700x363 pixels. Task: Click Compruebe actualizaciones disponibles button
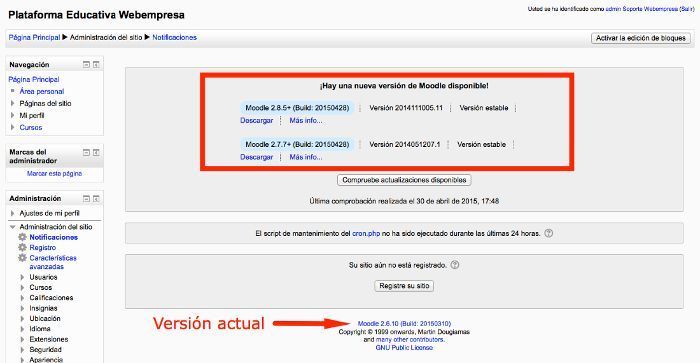[x=404, y=180]
